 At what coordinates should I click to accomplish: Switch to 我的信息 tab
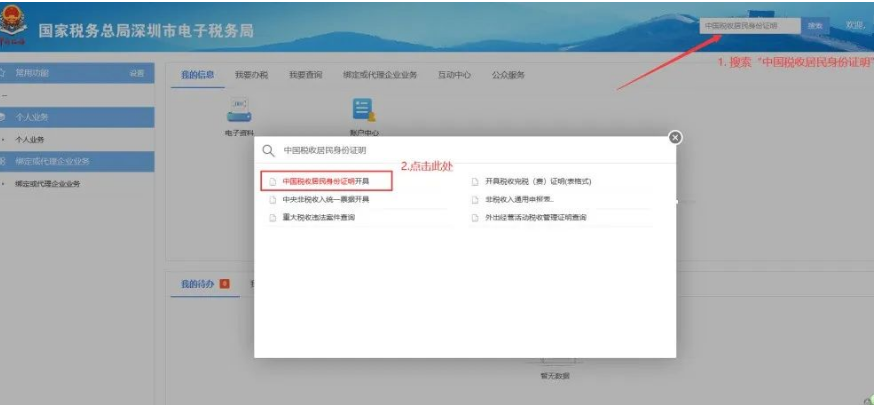197,75
